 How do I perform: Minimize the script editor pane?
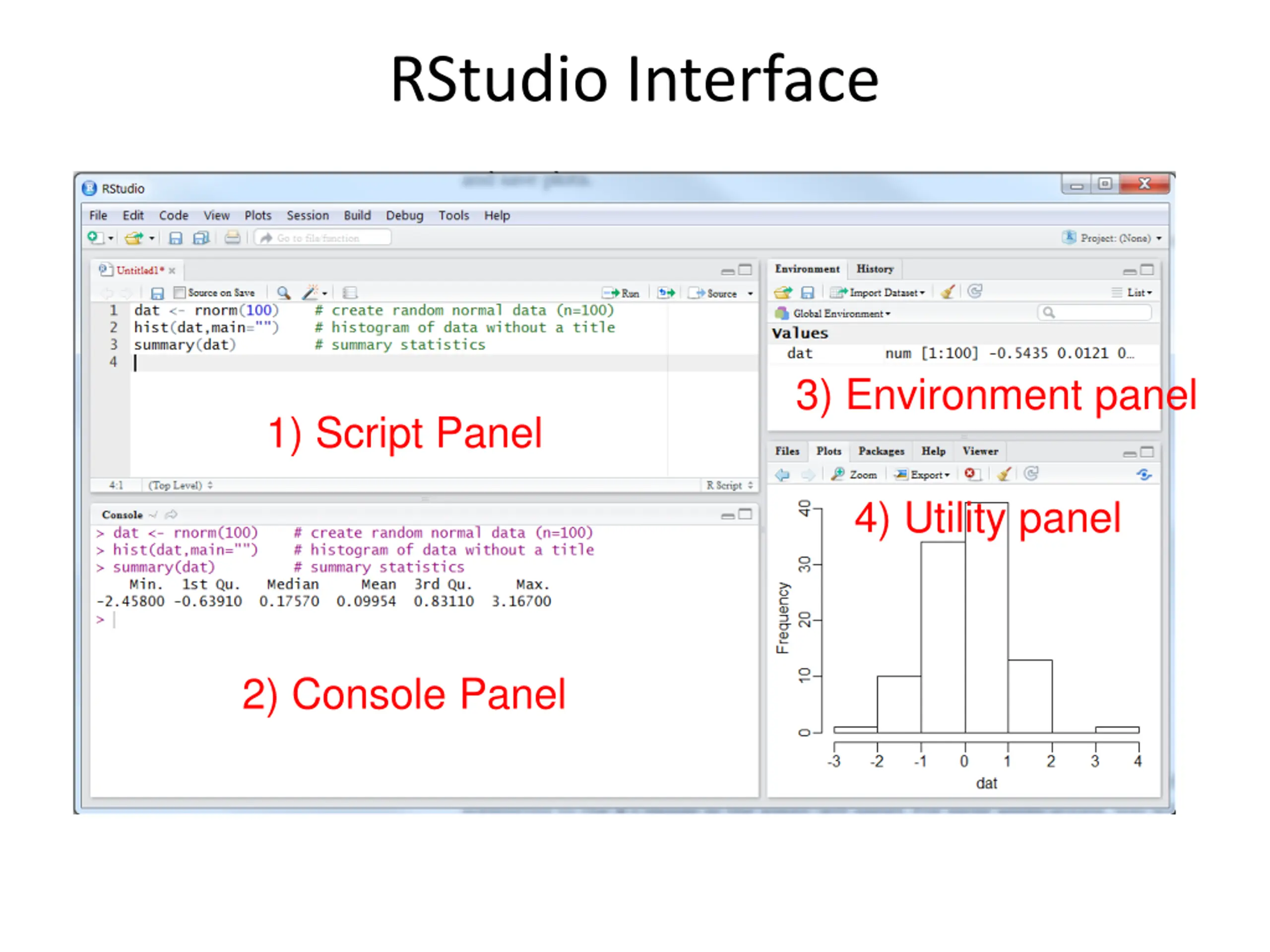[727, 271]
